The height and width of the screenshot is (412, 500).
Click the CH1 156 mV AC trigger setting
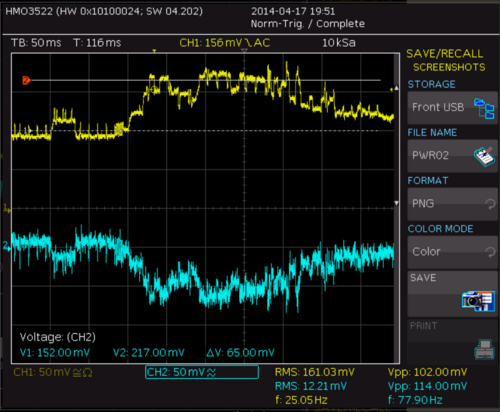pyautogui.click(x=224, y=43)
